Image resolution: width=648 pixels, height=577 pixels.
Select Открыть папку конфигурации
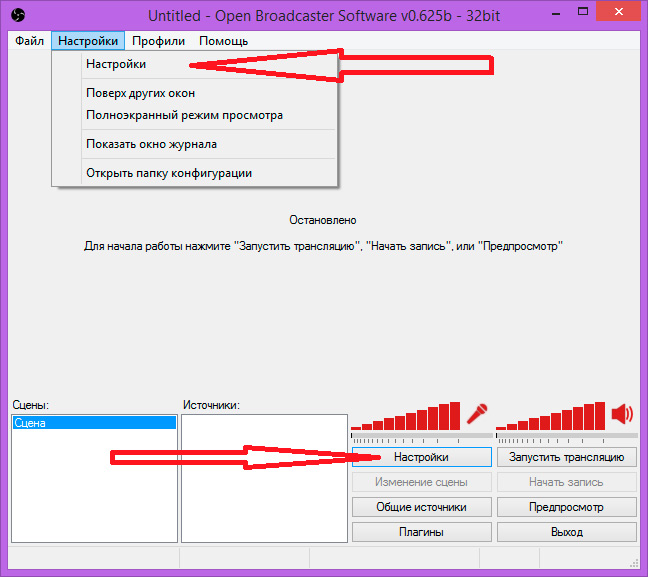point(195,173)
